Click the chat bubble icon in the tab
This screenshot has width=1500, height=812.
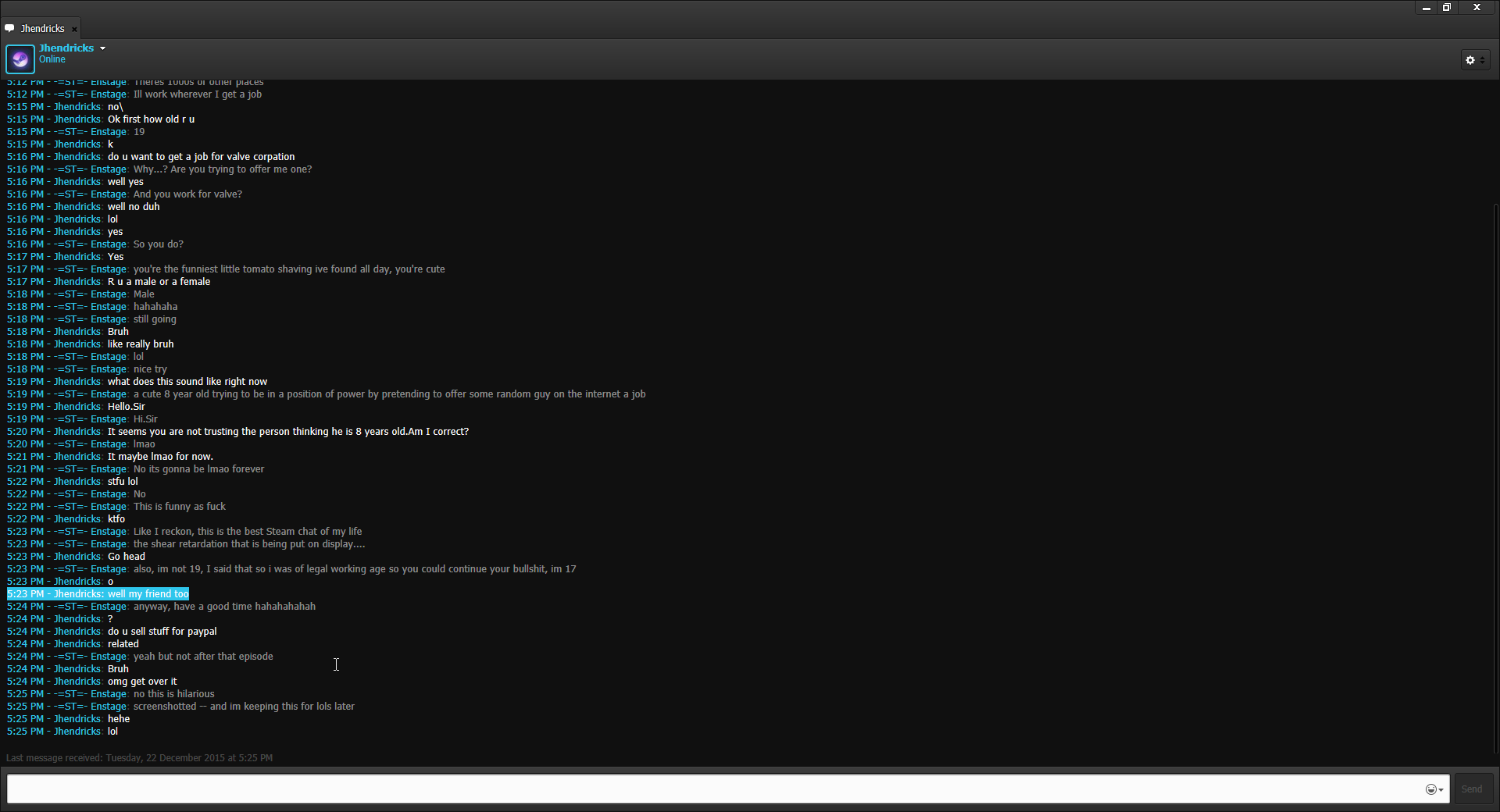pyautogui.click(x=9, y=28)
